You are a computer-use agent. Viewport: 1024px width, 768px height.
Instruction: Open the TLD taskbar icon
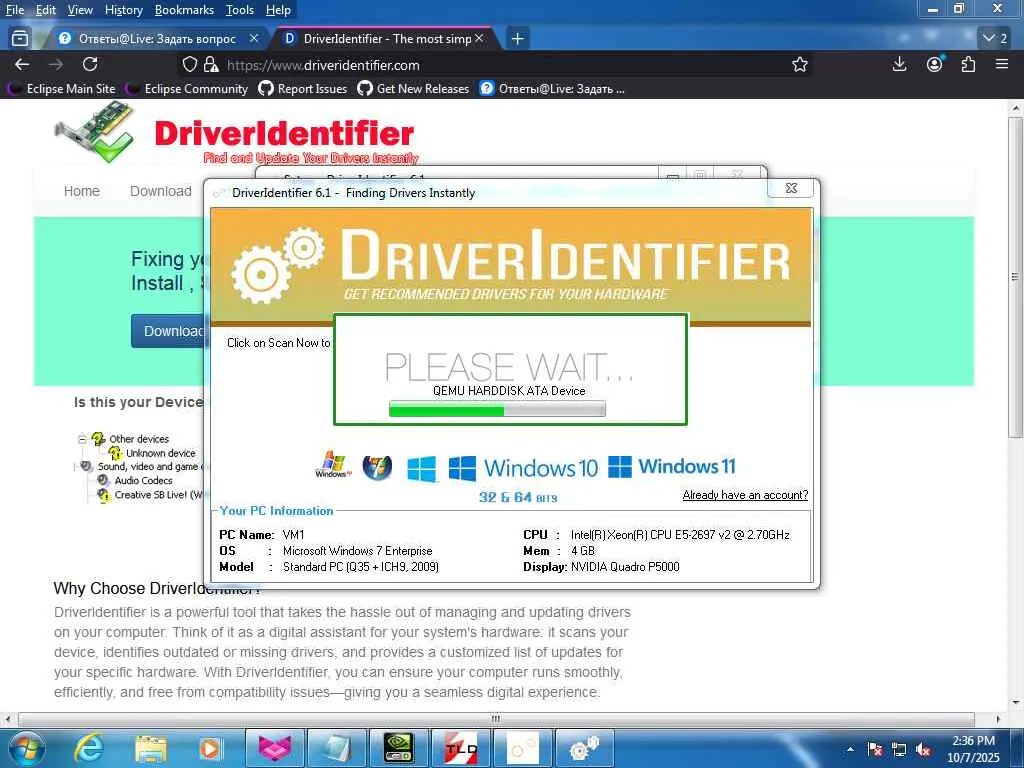[460, 749]
